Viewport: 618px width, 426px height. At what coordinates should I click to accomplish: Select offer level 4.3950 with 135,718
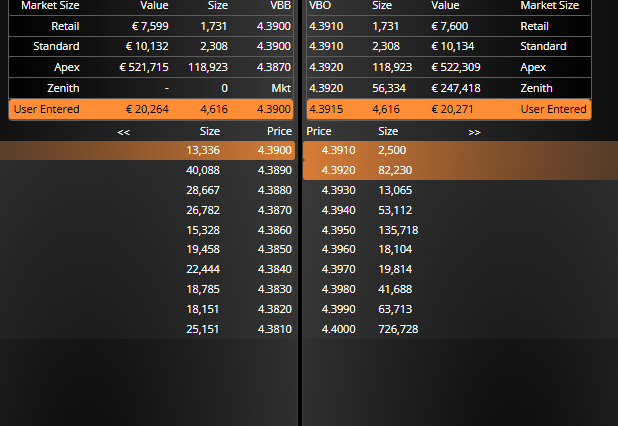tap(460, 230)
